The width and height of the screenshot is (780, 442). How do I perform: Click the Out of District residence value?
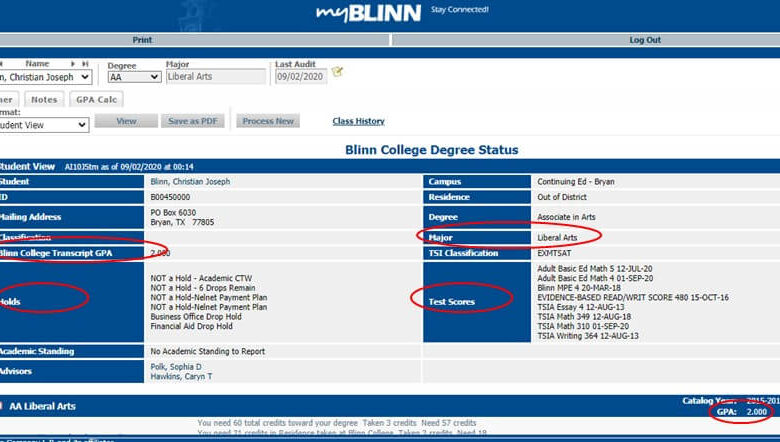point(562,197)
